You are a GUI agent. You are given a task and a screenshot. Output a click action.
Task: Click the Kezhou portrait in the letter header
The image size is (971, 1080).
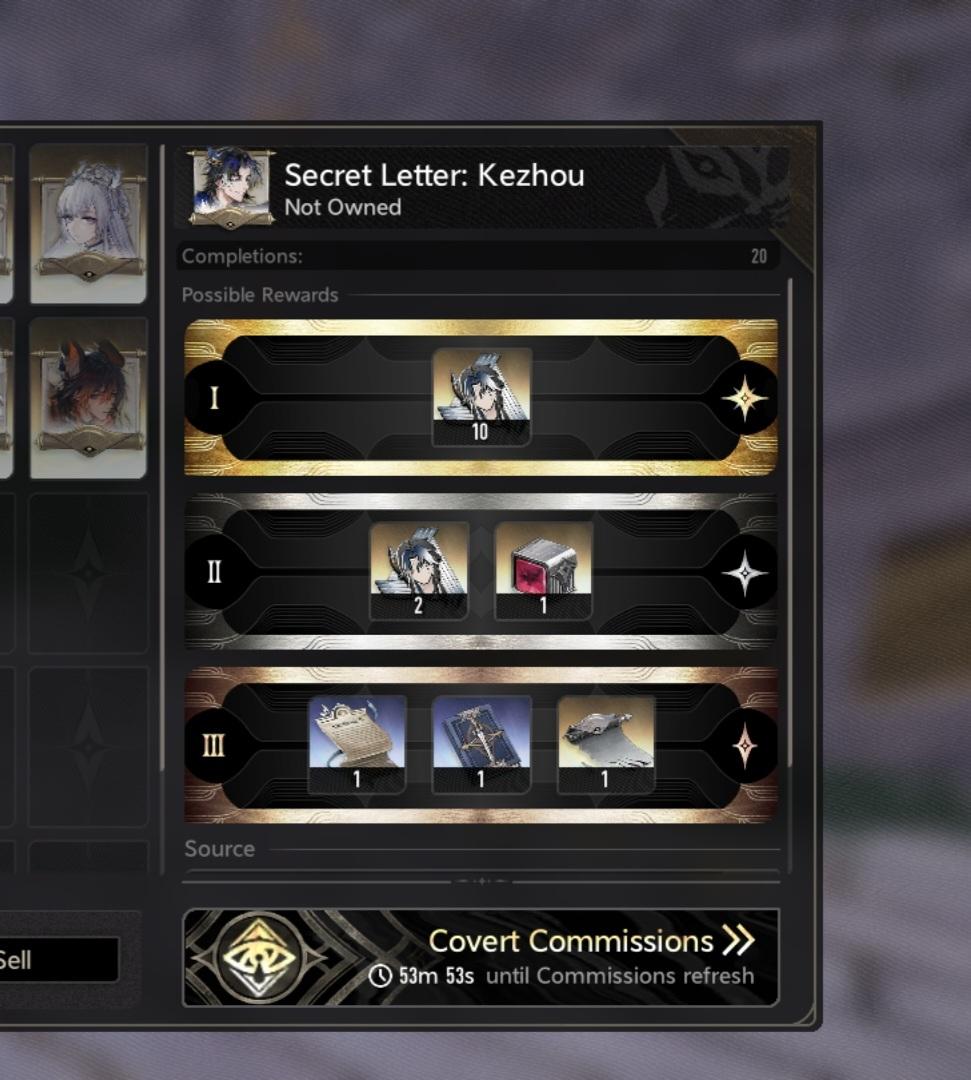tap(230, 186)
